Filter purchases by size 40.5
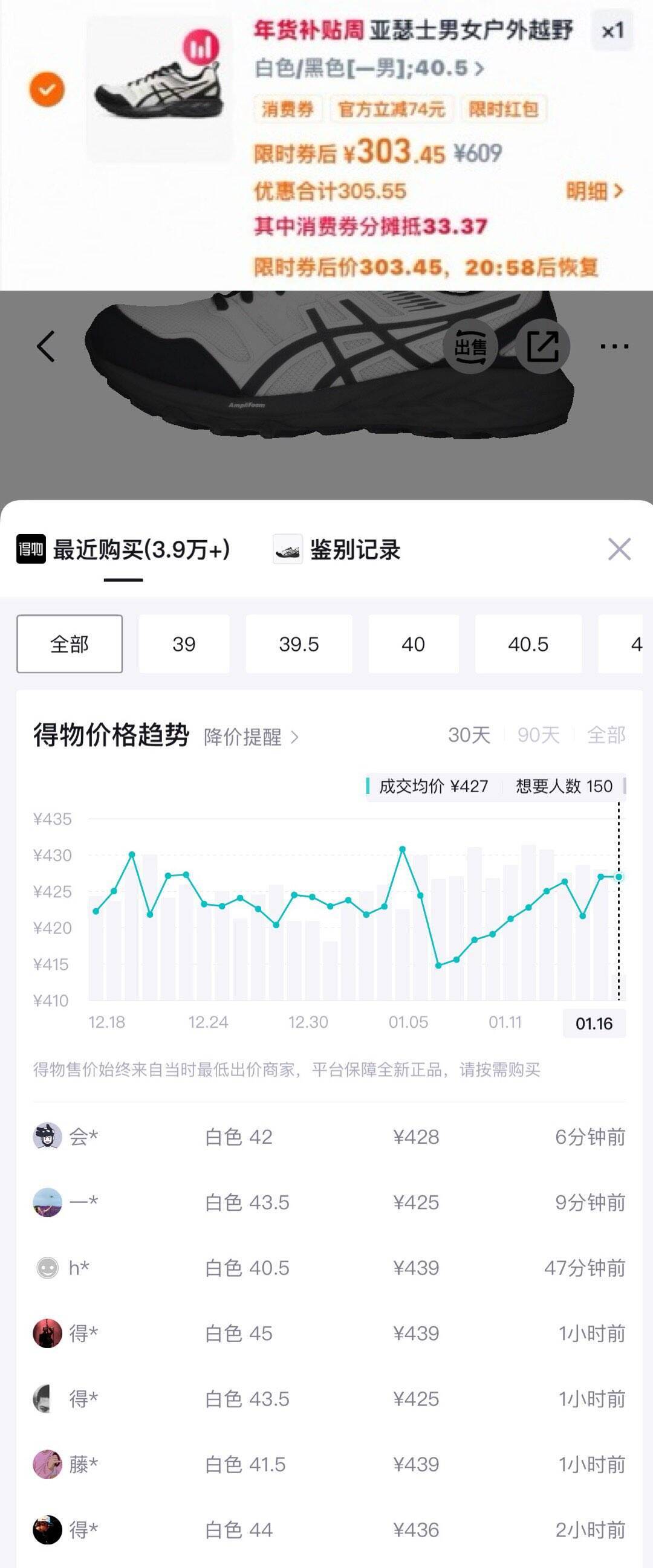Image resolution: width=653 pixels, height=1568 pixels. click(x=528, y=644)
